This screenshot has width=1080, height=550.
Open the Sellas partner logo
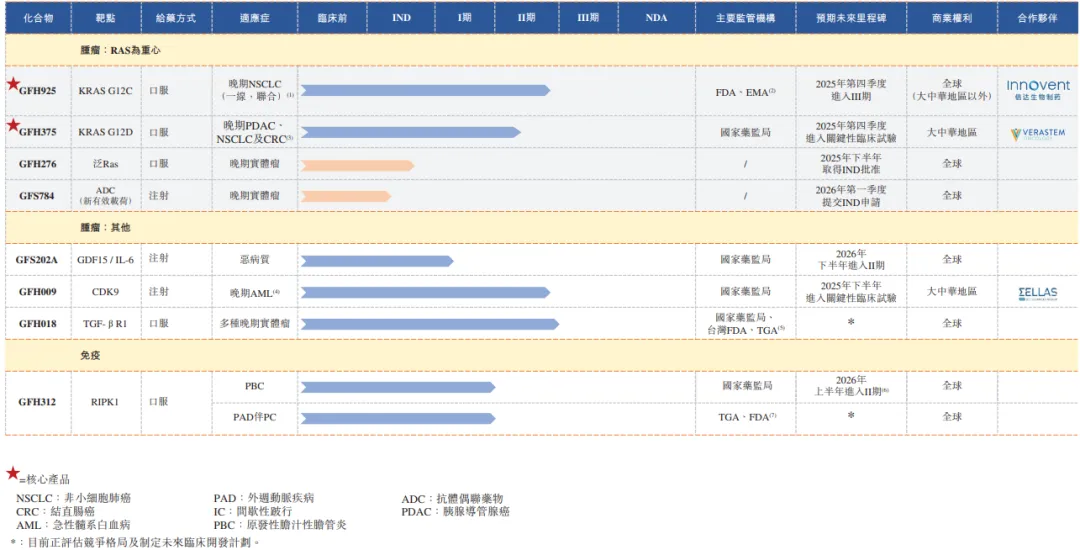point(1037,293)
